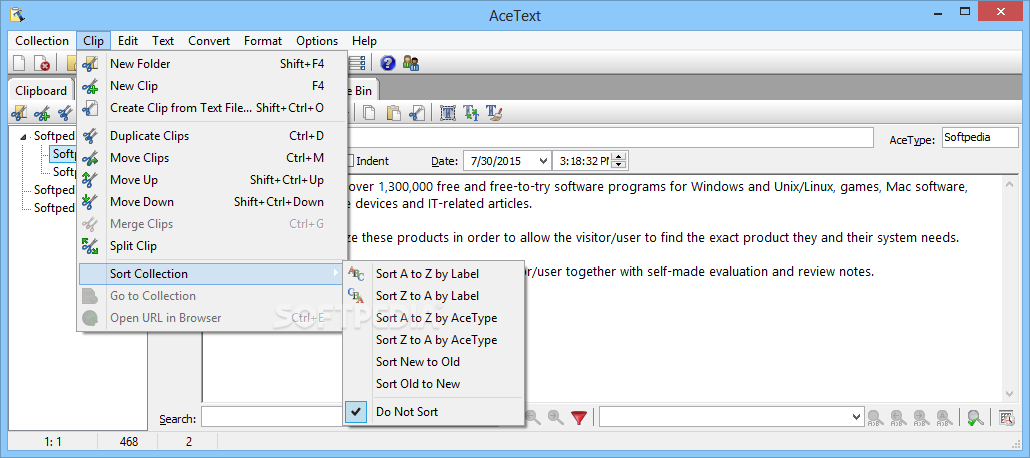The width and height of the screenshot is (1030, 458).
Task: Click status bar value 468
Action: (x=129, y=442)
